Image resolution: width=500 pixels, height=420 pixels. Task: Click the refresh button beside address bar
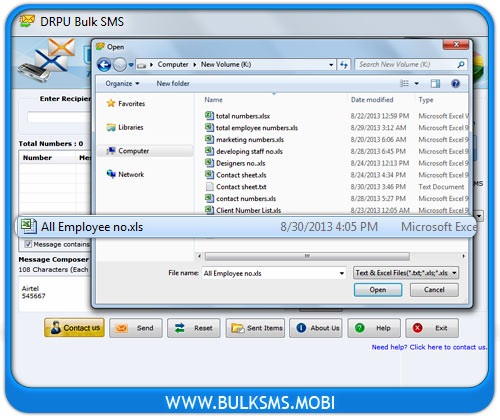pos(343,64)
